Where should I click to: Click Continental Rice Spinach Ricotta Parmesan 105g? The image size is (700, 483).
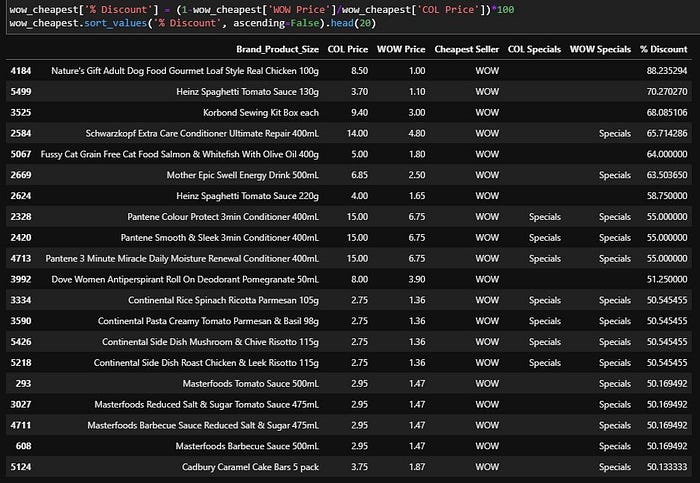click(x=223, y=300)
